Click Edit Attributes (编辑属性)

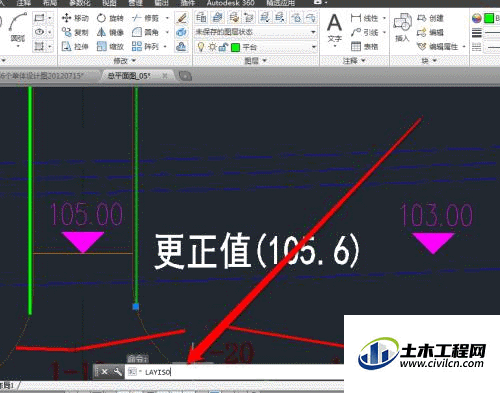pos(438,47)
